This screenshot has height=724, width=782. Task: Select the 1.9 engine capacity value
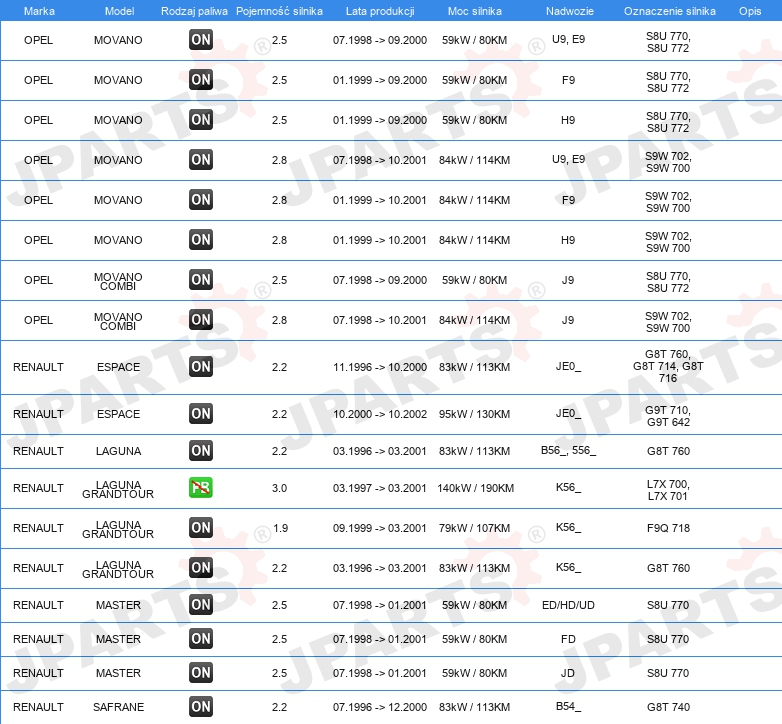pyautogui.click(x=280, y=528)
